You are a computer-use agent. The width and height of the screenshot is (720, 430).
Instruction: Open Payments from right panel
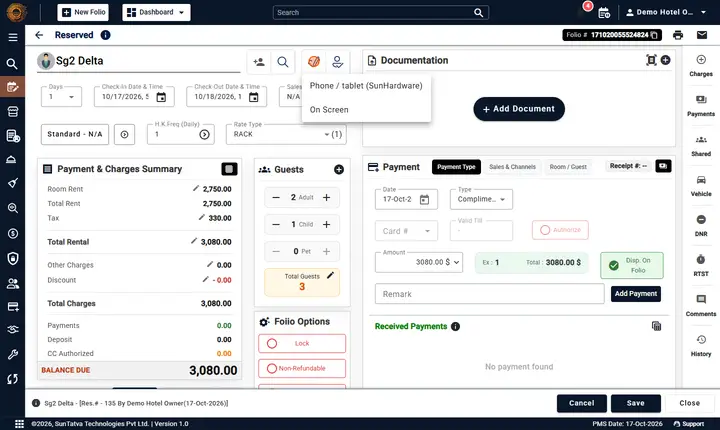coord(701,106)
